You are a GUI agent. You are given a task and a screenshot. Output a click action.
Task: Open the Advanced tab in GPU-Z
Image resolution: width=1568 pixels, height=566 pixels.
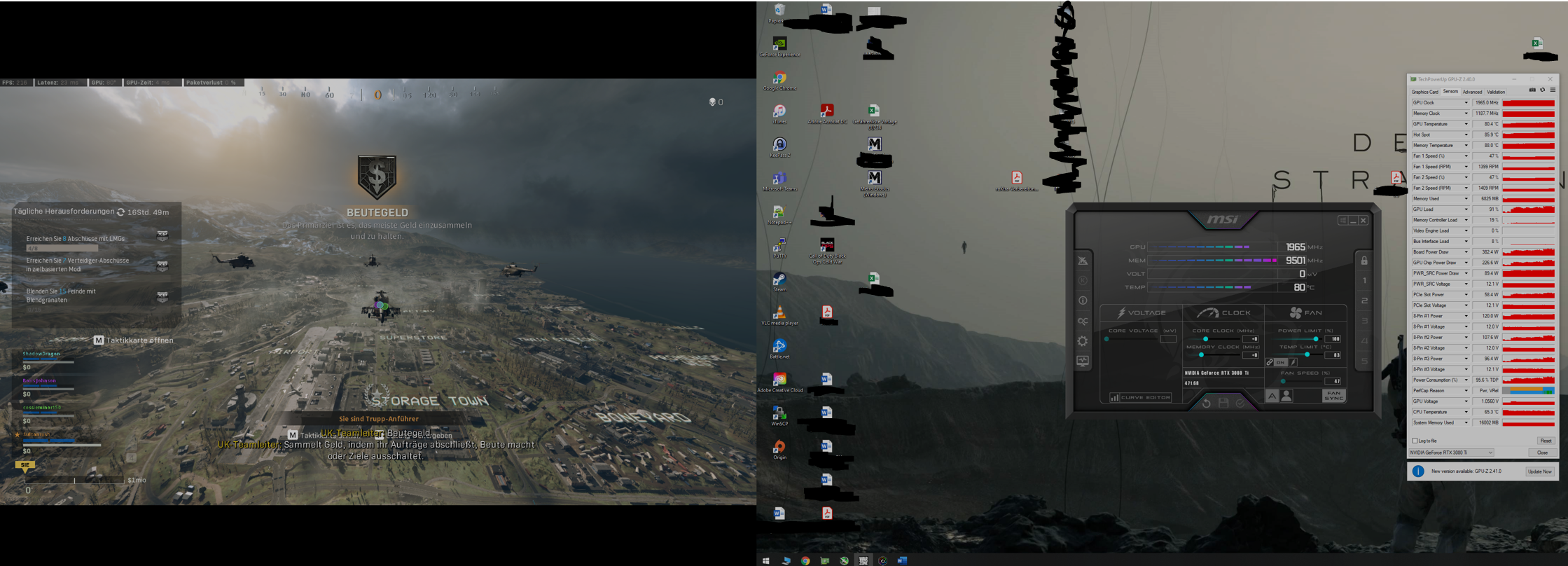(x=1472, y=92)
